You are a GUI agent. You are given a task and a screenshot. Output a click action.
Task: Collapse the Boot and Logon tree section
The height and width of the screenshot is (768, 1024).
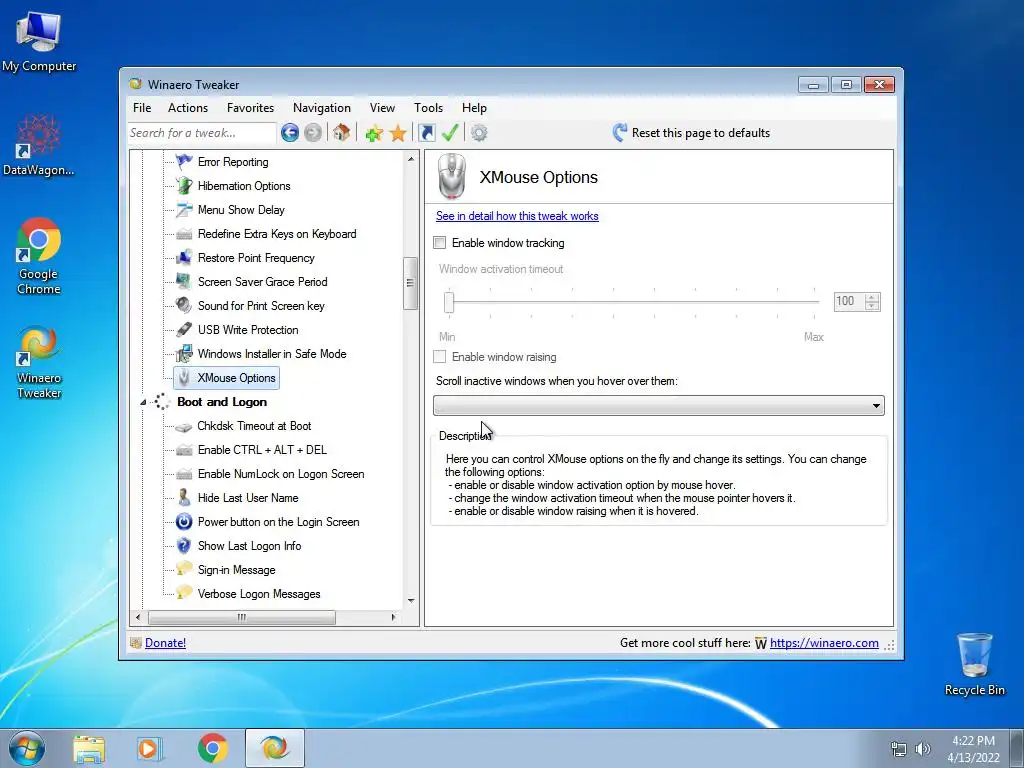[143, 402]
